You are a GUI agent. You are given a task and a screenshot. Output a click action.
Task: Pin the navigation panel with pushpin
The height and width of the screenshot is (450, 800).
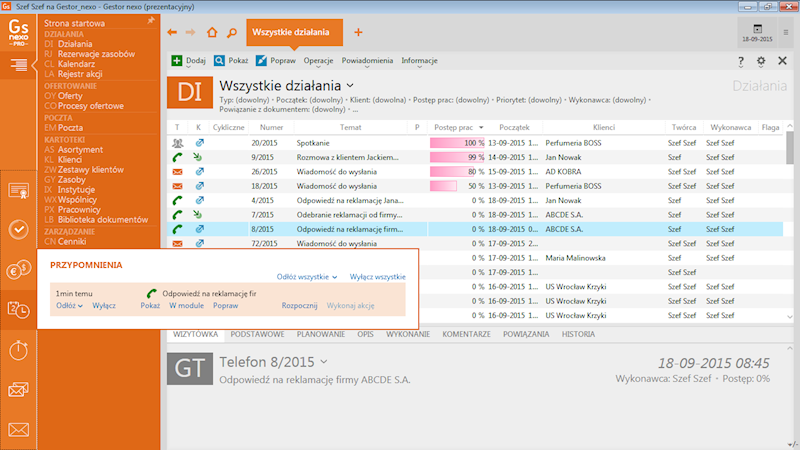[150, 19]
